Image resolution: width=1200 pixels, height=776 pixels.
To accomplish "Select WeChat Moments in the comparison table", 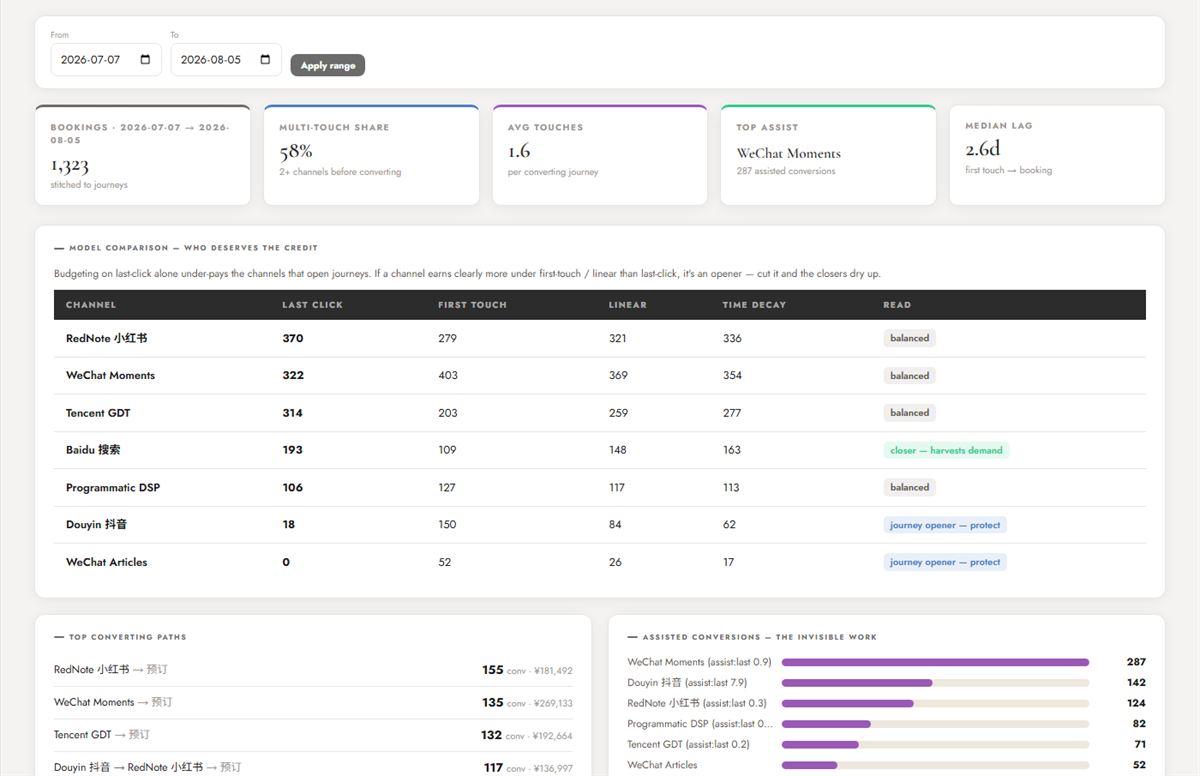I will tap(110, 375).
